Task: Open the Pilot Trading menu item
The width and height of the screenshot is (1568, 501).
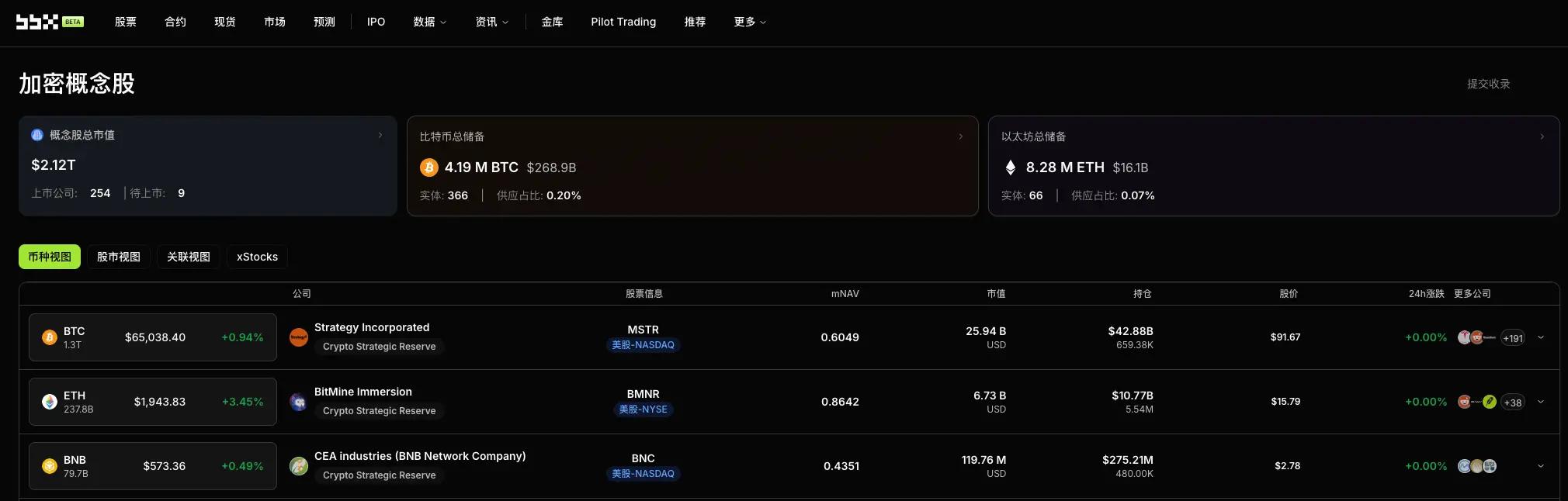Action: [x=623, y=22]
